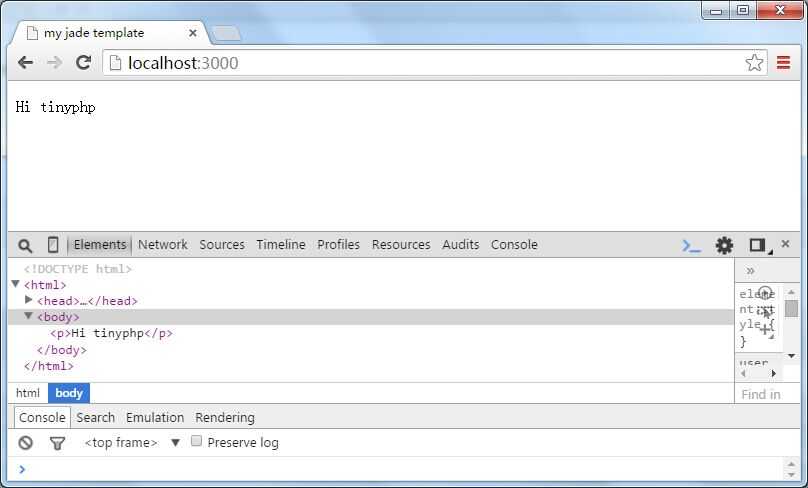Bookmark this page with the star

pos(754,63)
